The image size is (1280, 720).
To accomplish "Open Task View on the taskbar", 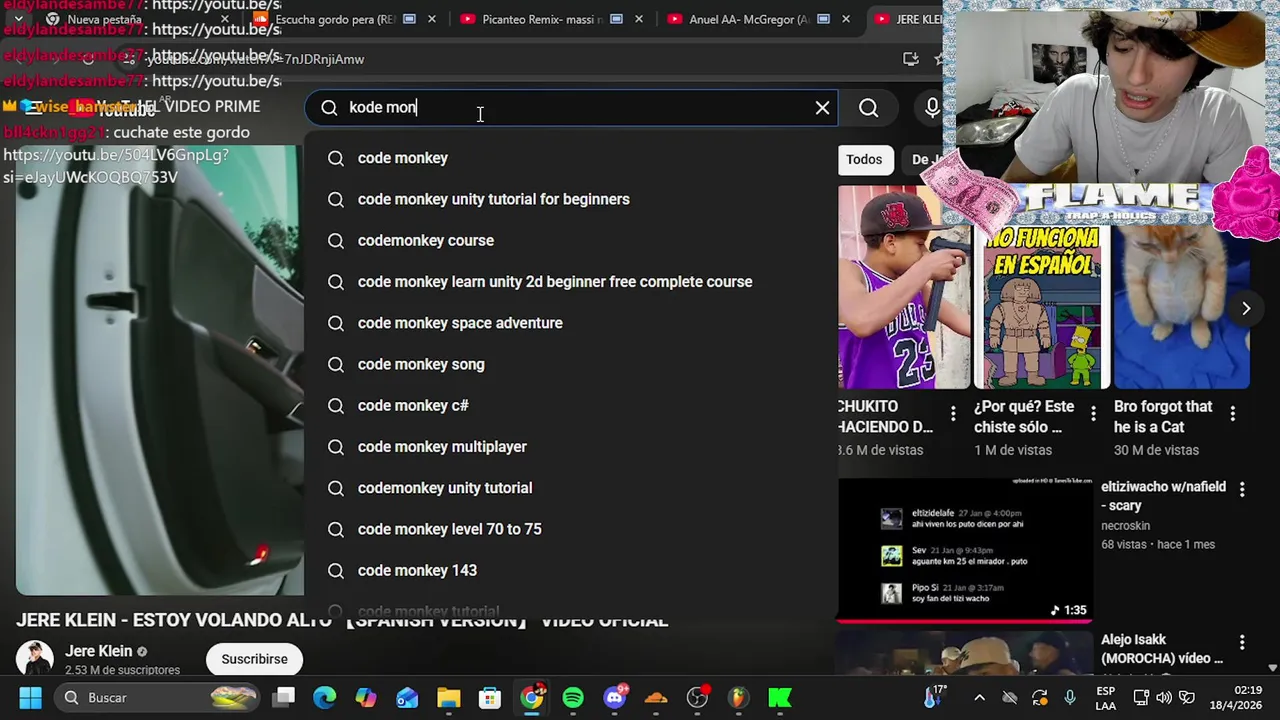I will point(284,697).
